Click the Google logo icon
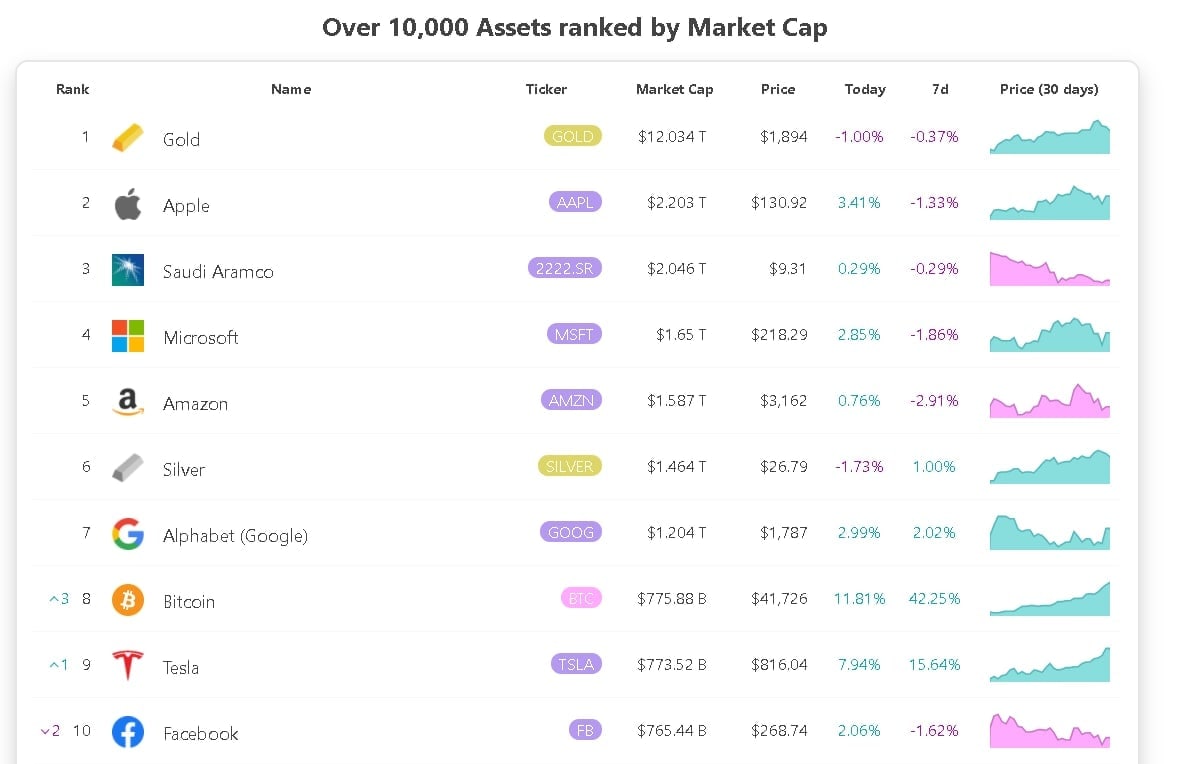This screenshot has width=1189, height=764. click(127, 534)
